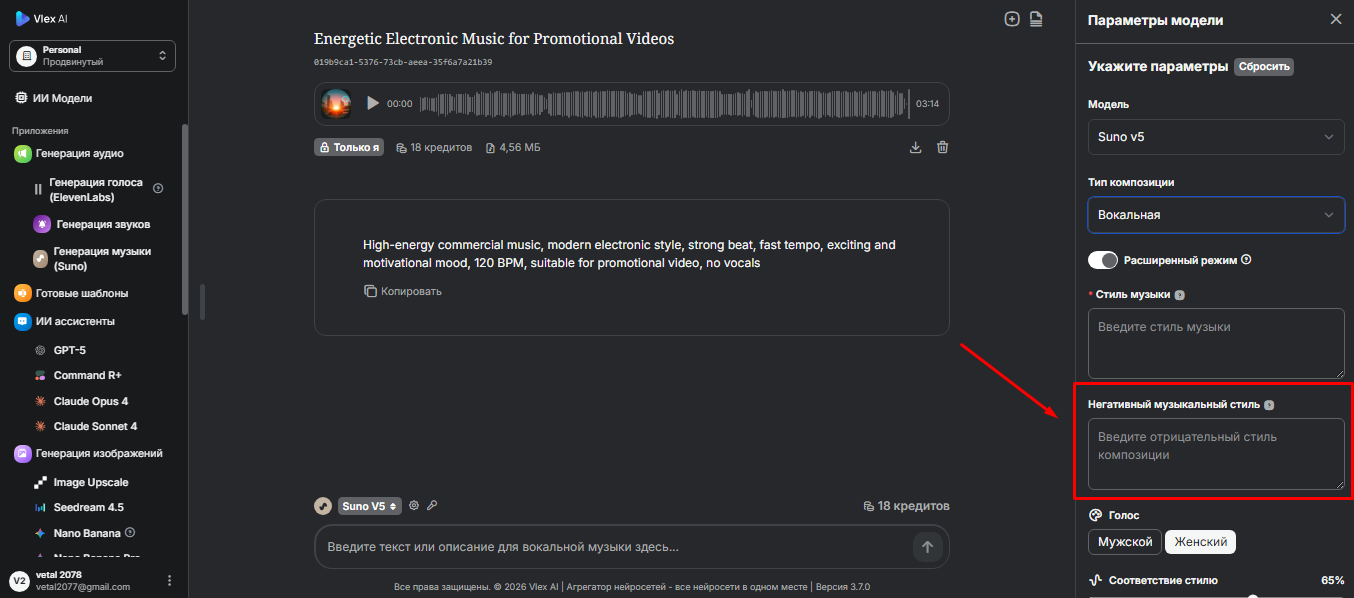The width and height of the screenshot is (1354, 598).
Task: Open the account three-dot menu
Action: 169,580
